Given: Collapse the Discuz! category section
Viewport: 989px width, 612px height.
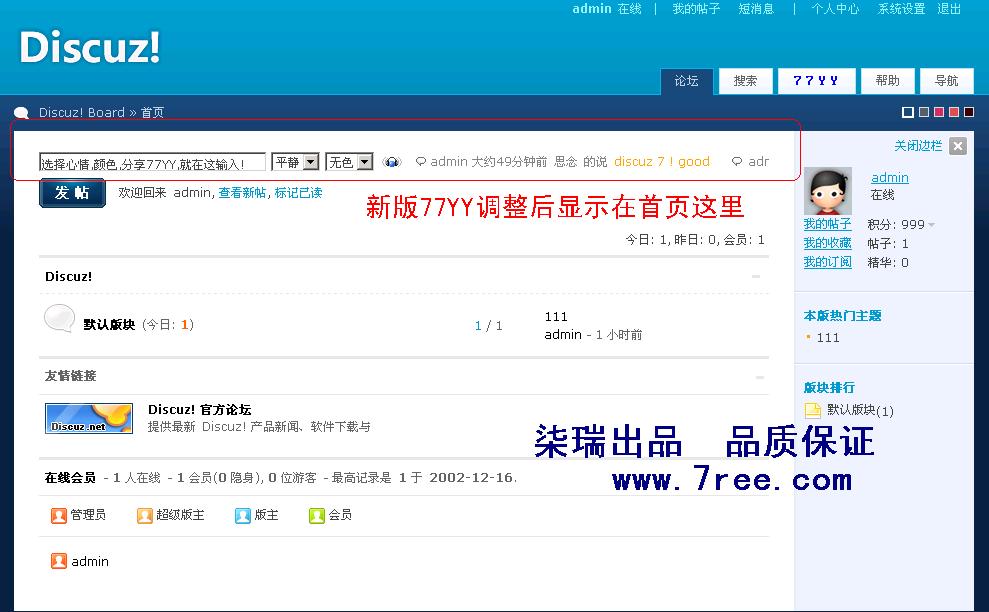Looking at the screenshot, I should 756,276.
